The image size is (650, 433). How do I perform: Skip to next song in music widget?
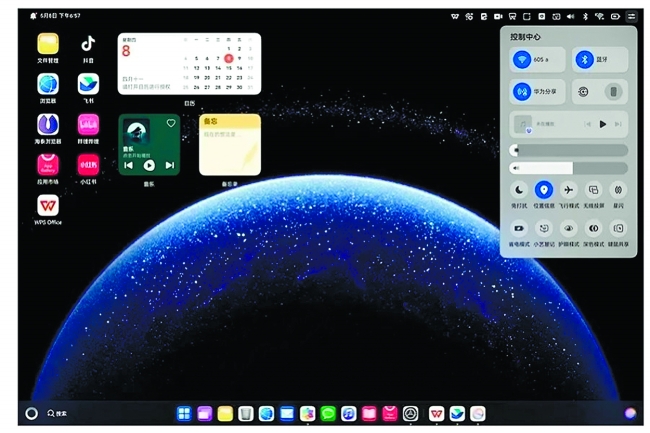pos(170,165)
